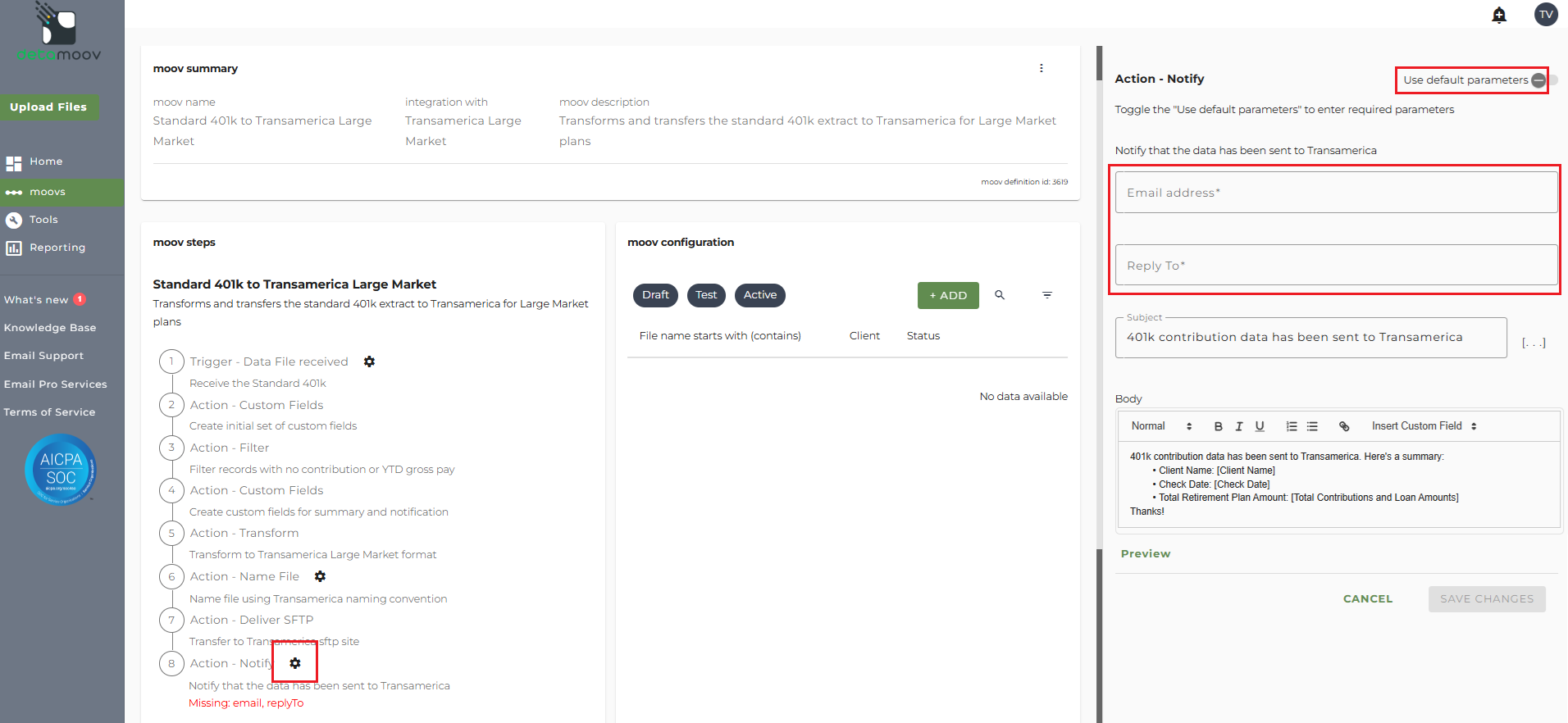Click the AICPA SOC badge

[61, 470]
